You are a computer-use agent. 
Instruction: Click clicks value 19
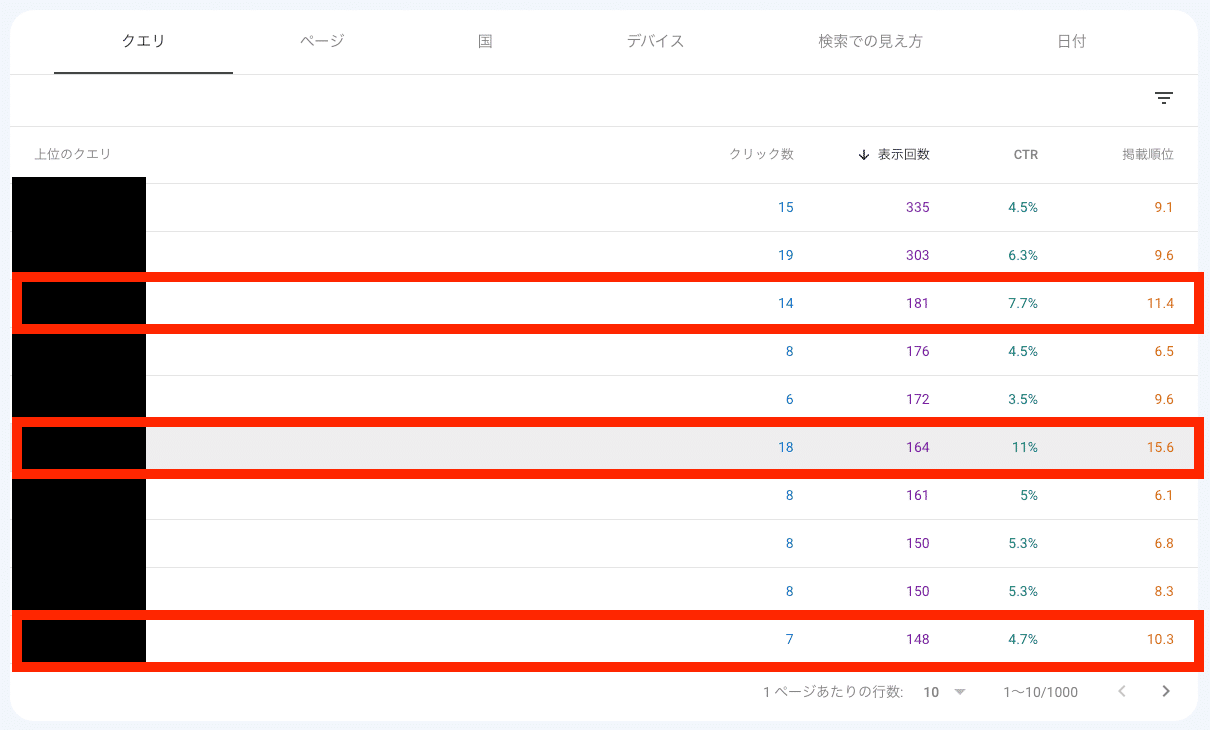tap(786, 255)
